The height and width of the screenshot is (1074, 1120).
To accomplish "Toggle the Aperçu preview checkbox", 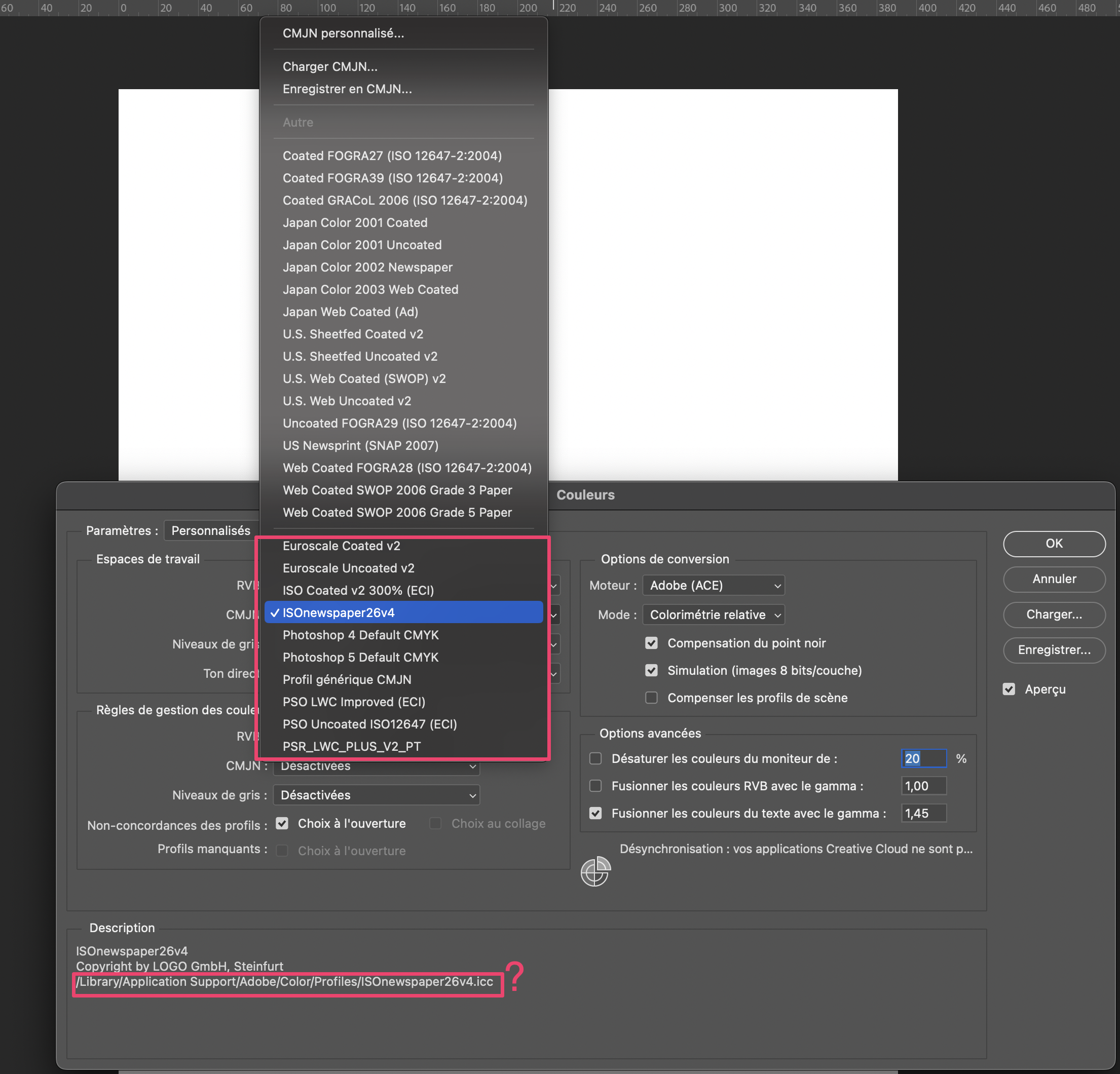I will [x=1009, y=689].
